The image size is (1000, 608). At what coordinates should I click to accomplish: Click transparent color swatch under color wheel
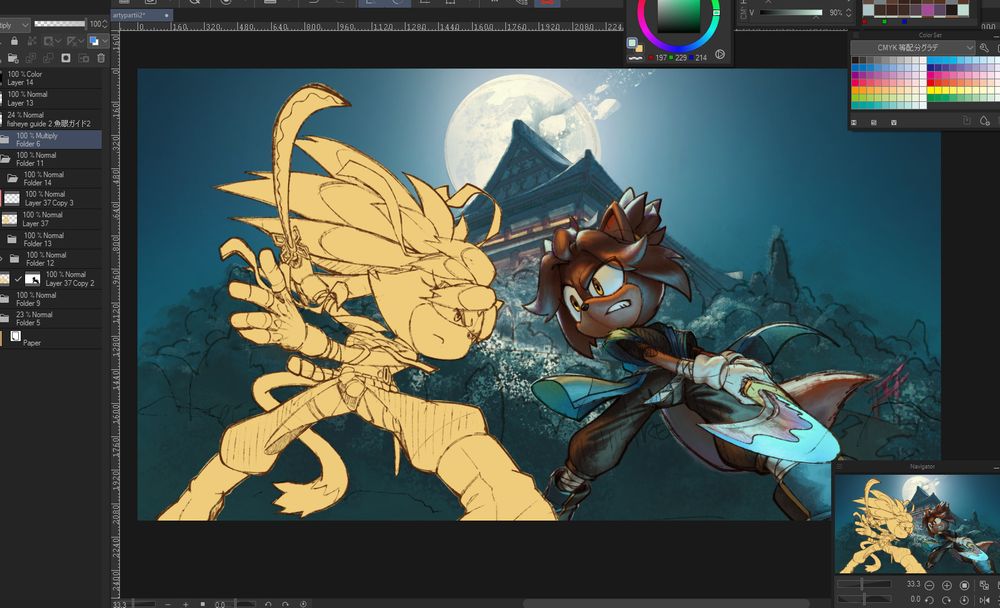click(635, 57)
